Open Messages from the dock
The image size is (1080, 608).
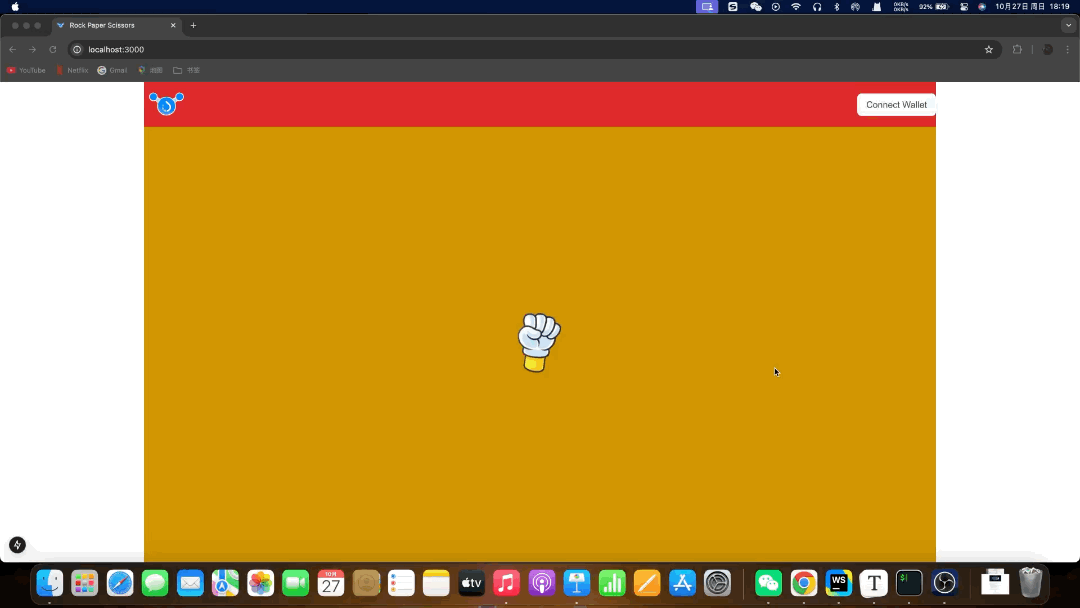155,583
